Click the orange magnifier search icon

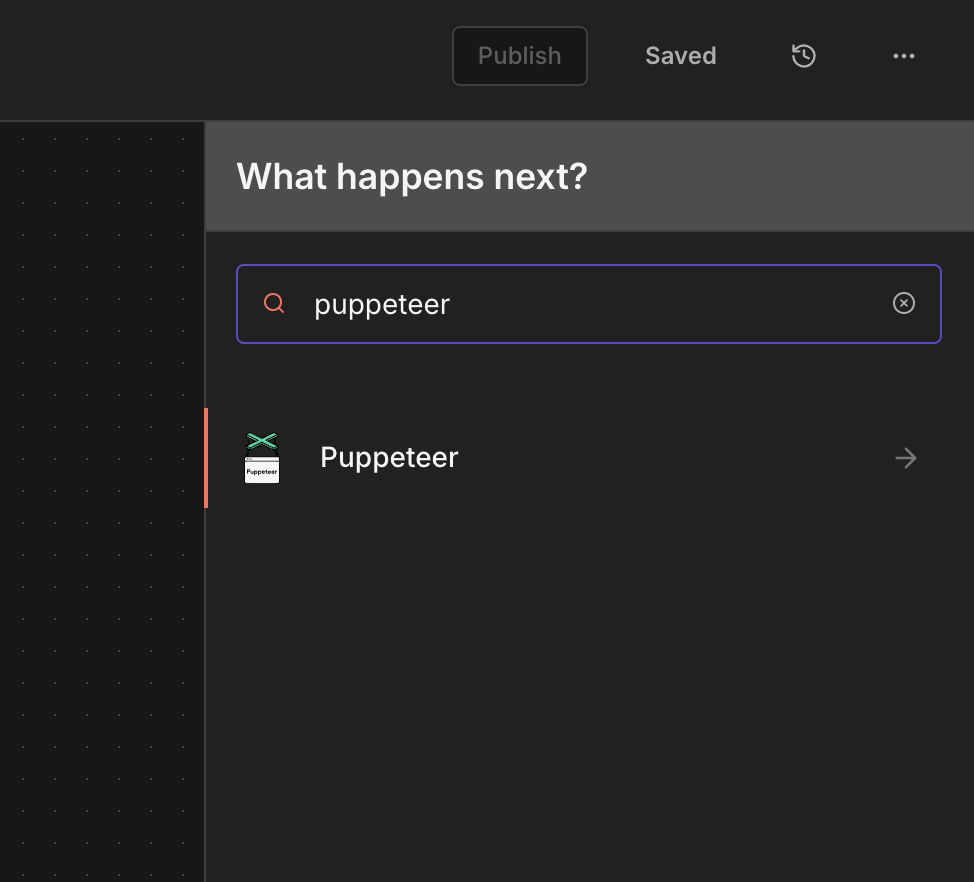(x=274, y=303)
